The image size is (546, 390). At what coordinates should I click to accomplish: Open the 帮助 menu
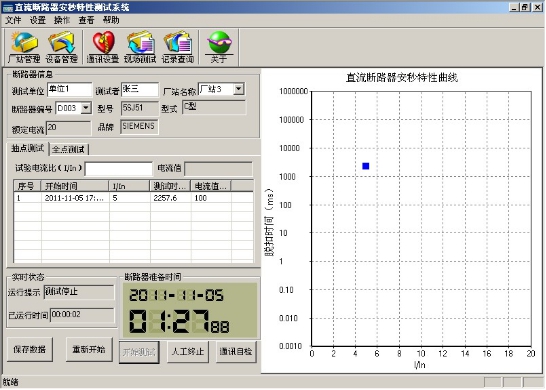click(111, 20)
